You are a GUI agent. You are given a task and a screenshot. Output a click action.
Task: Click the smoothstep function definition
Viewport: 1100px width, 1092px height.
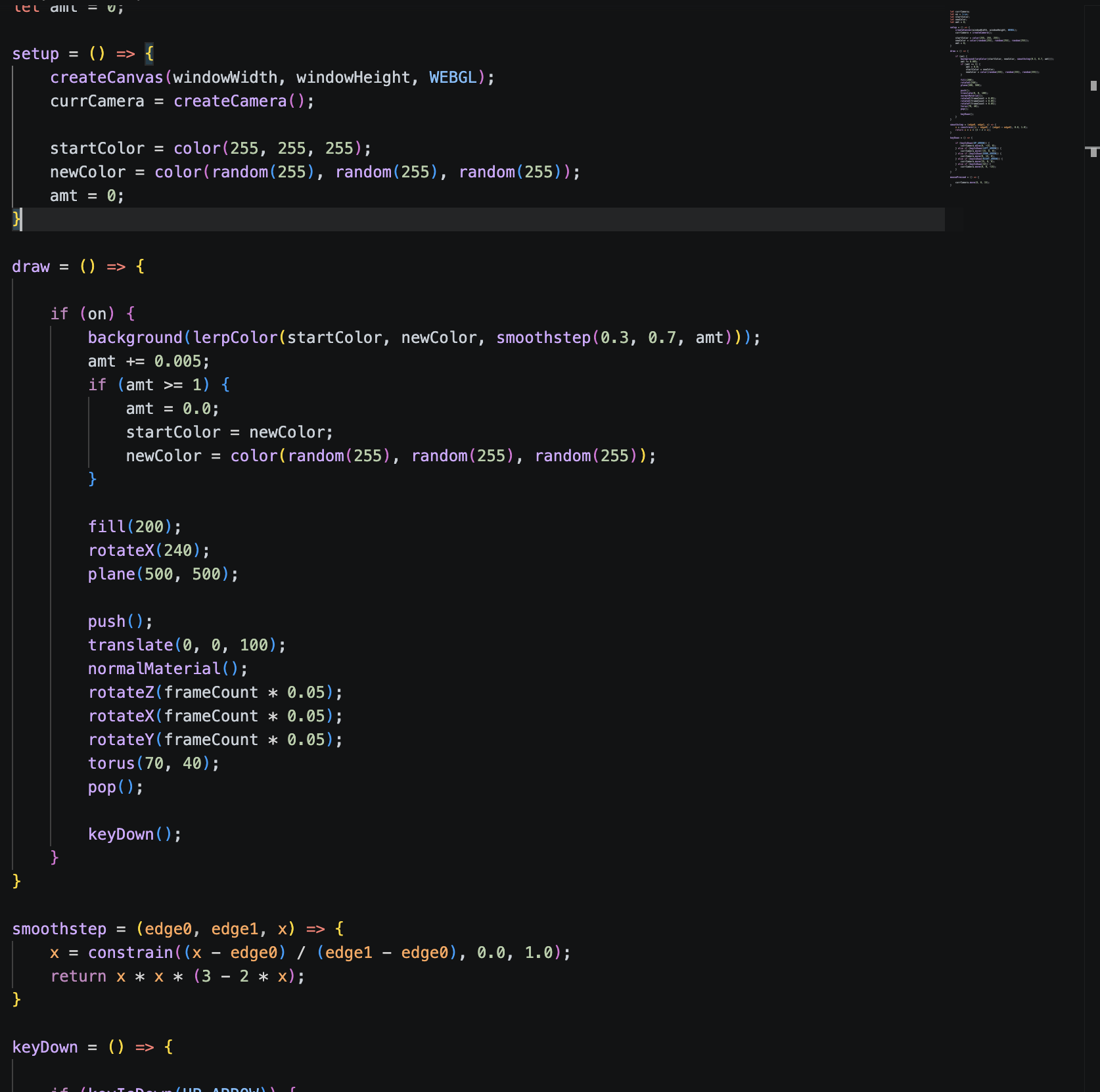click(x=58, y=928)
